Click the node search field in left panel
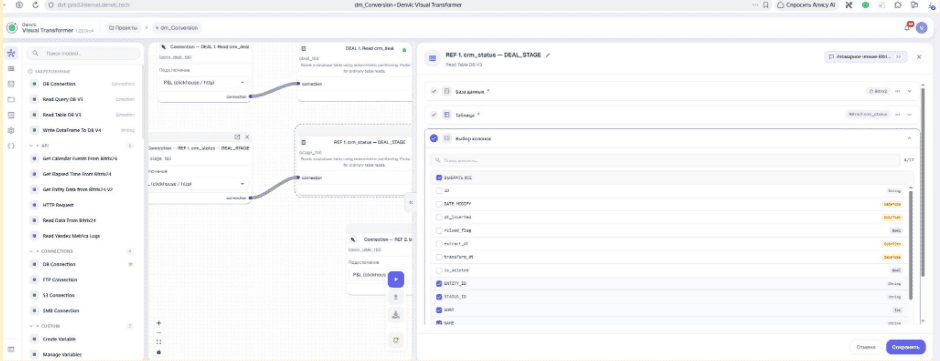This screenshot has width=940, height=361. point(84,53)
